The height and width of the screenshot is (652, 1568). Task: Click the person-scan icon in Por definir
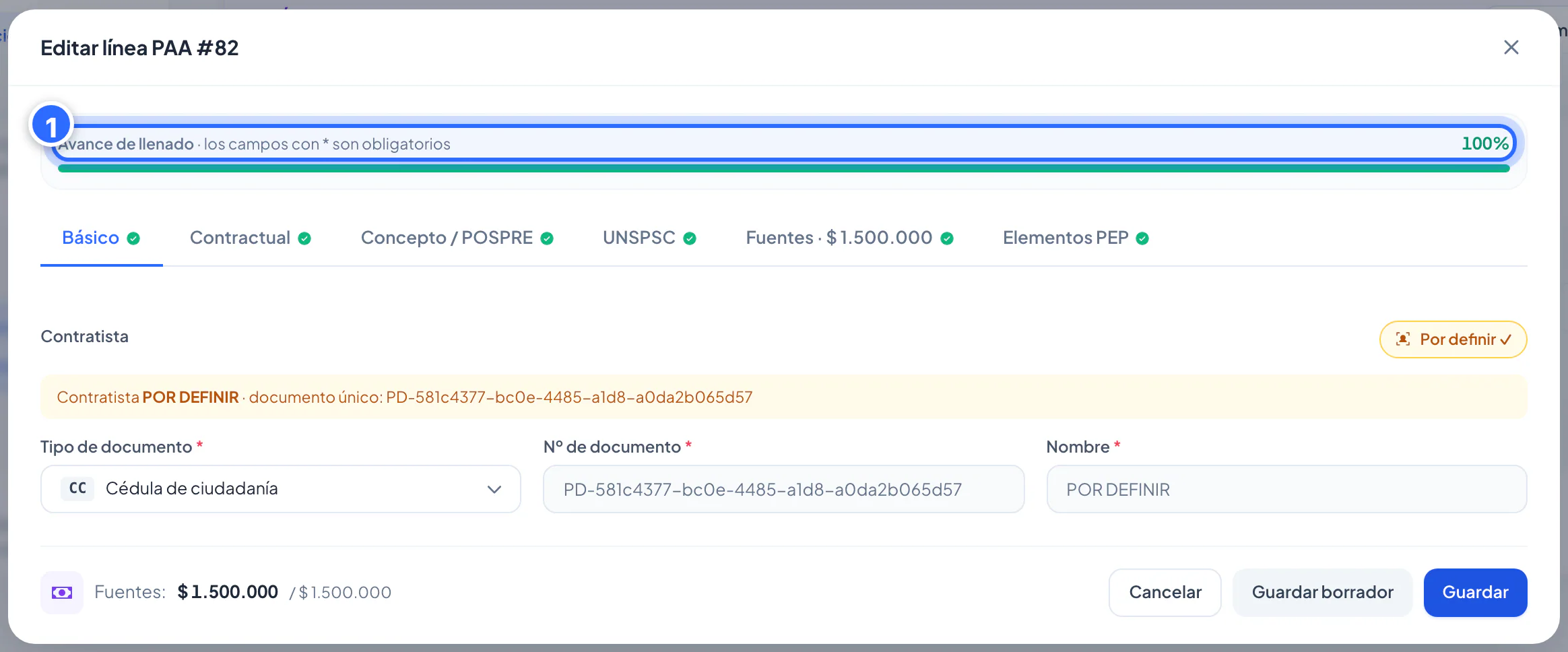coord(1403,339)
